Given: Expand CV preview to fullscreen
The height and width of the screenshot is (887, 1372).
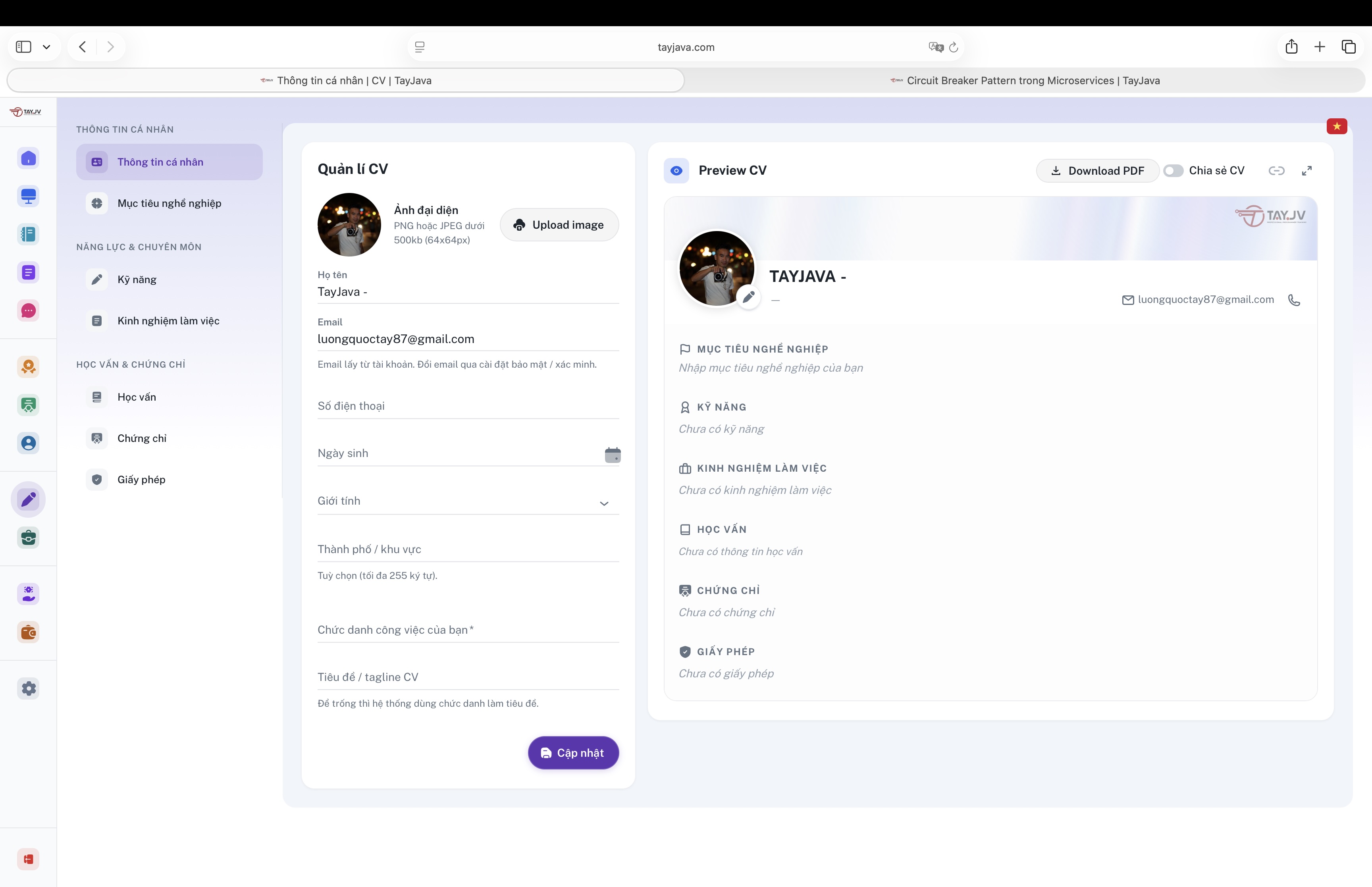Looking at the screenshot, I should click(x=1307, y=170).
